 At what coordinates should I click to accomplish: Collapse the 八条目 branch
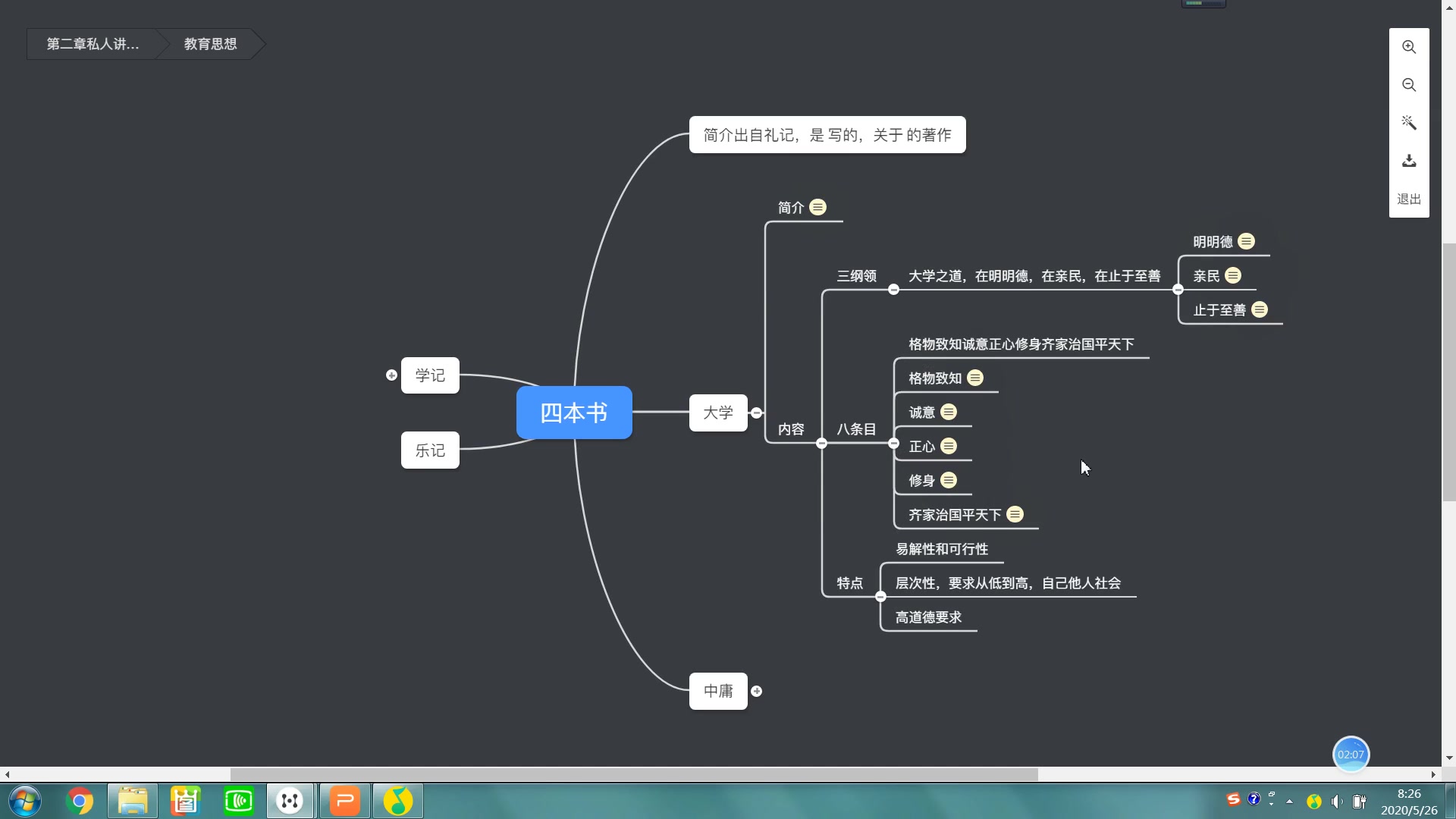coord(893,444)
